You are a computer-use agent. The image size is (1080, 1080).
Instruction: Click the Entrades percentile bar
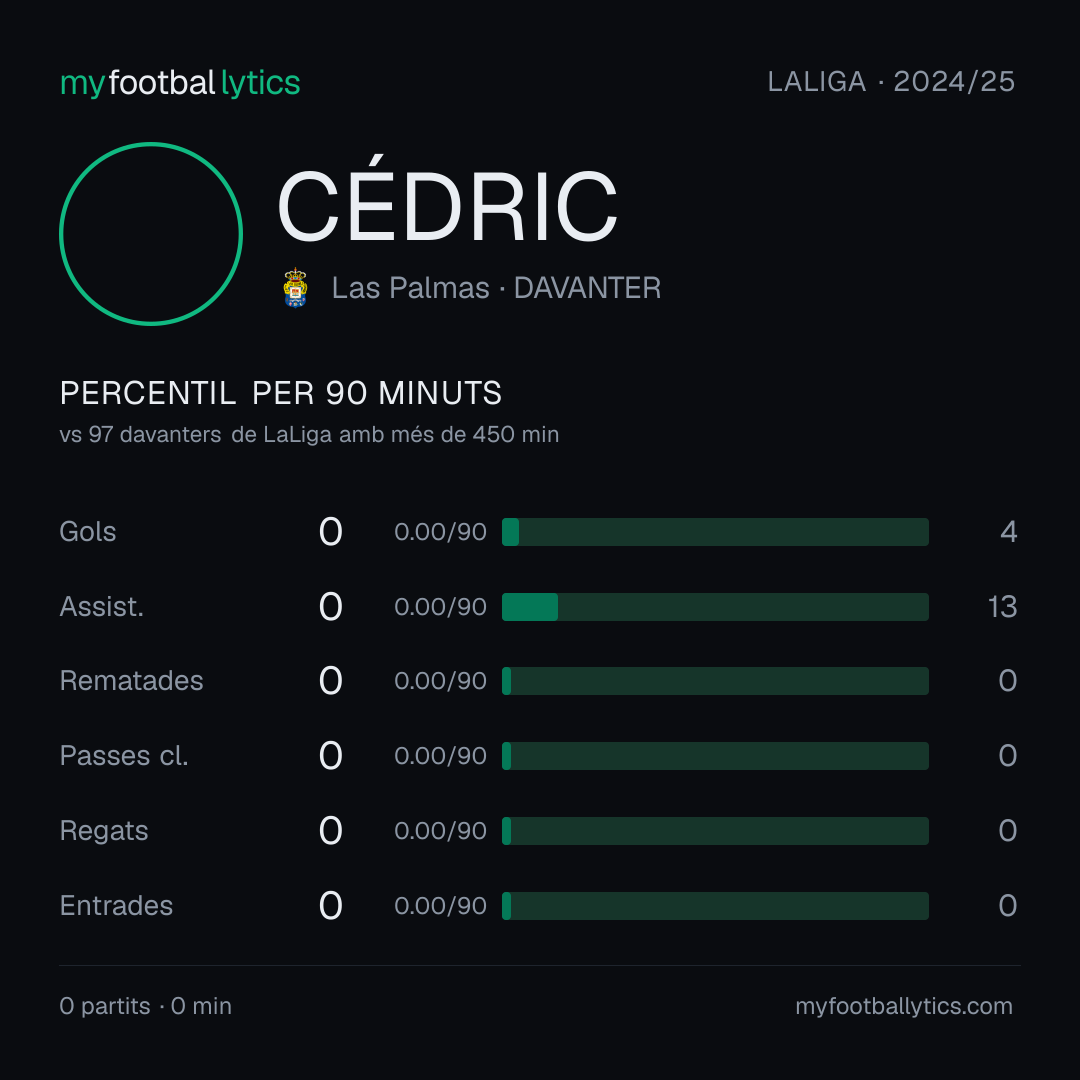[715, 906]
